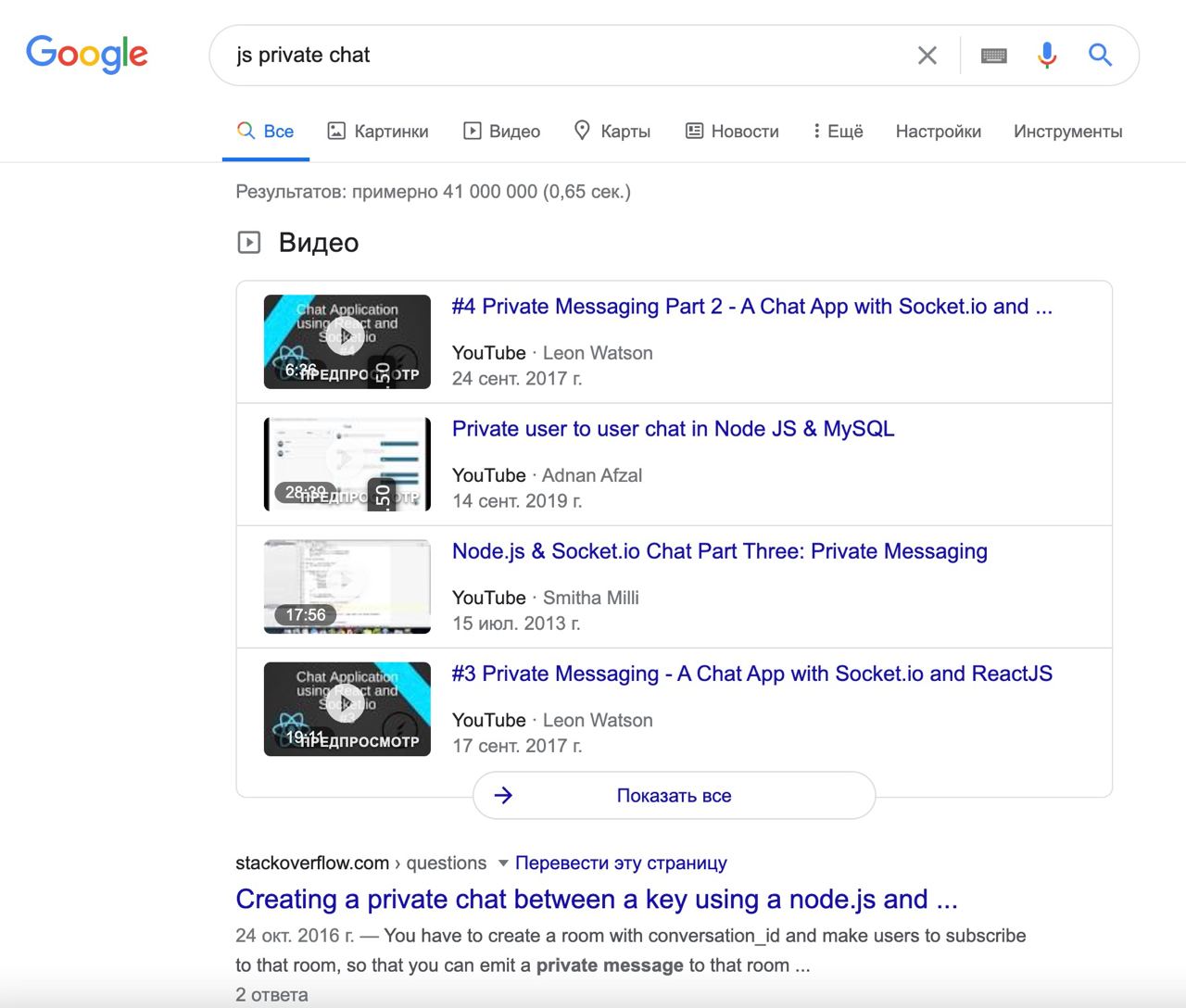Submit search with magnifier icon

click(x=1100, y=56)
